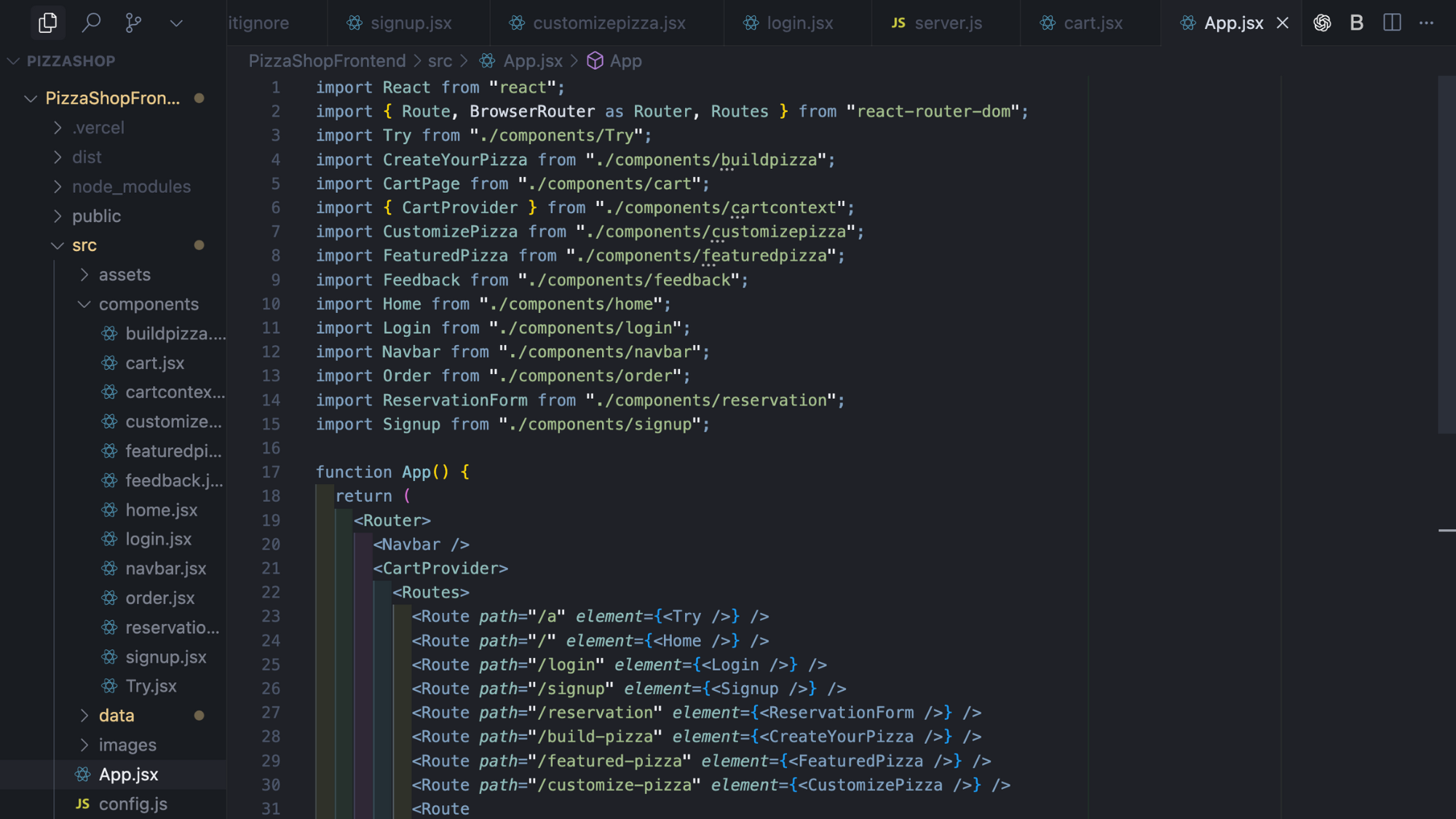This screenshot has width=1456, height=819.
Task: Open login.jsx in the explorer tree
Action: [113, 539]
